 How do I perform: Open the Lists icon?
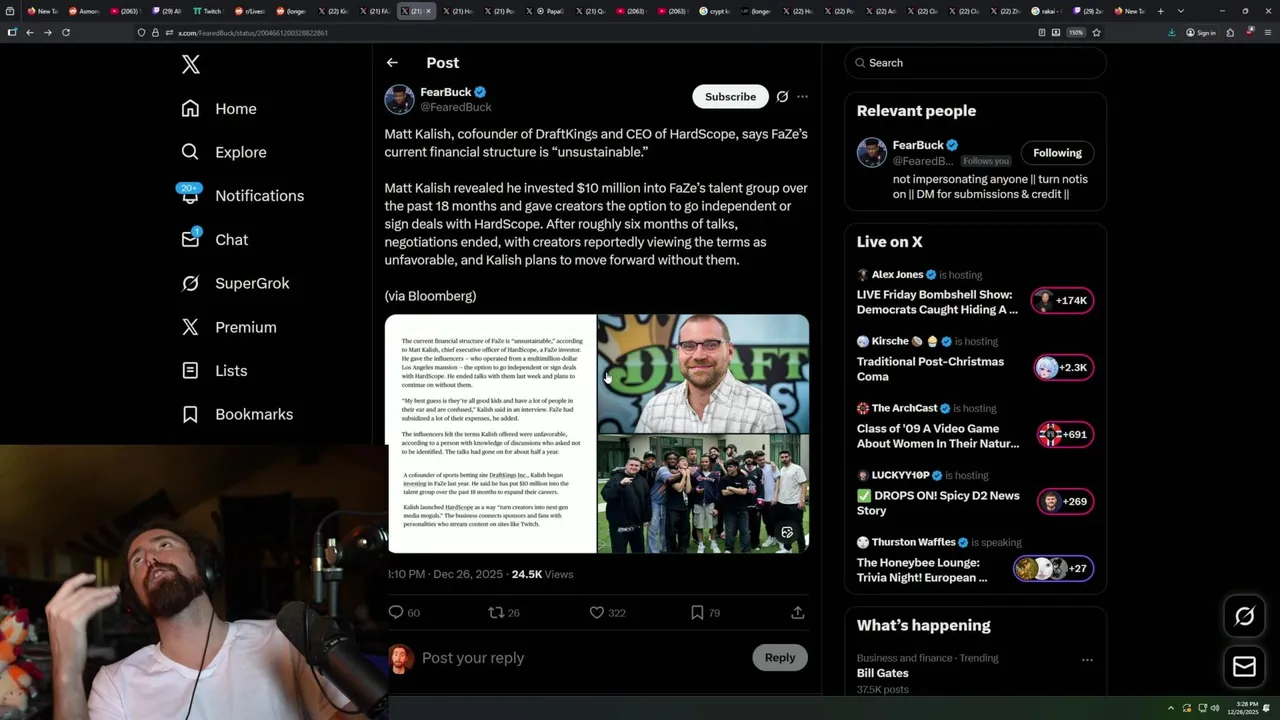click(190, 370)
